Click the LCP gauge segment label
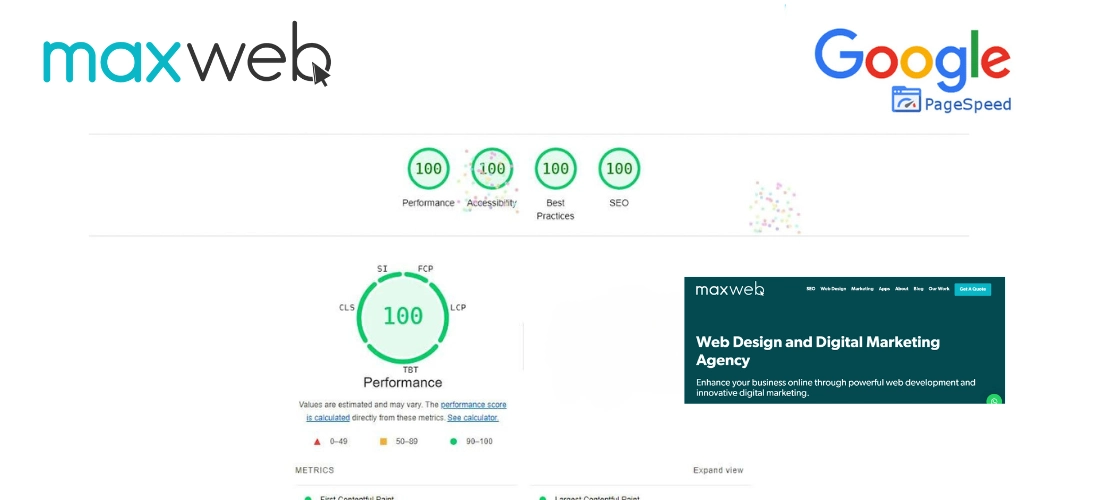This screenshot has height=500, width=1096. 458,308
